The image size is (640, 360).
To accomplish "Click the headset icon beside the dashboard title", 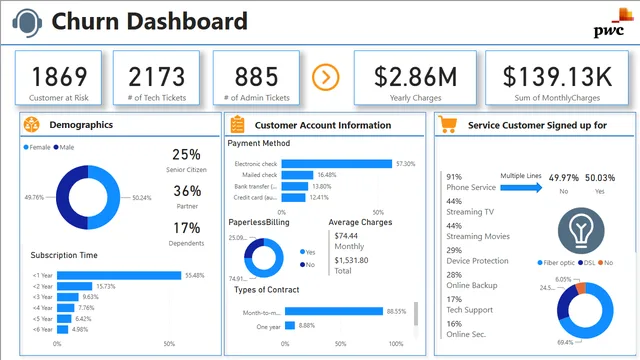I will [x=27, y=22].
